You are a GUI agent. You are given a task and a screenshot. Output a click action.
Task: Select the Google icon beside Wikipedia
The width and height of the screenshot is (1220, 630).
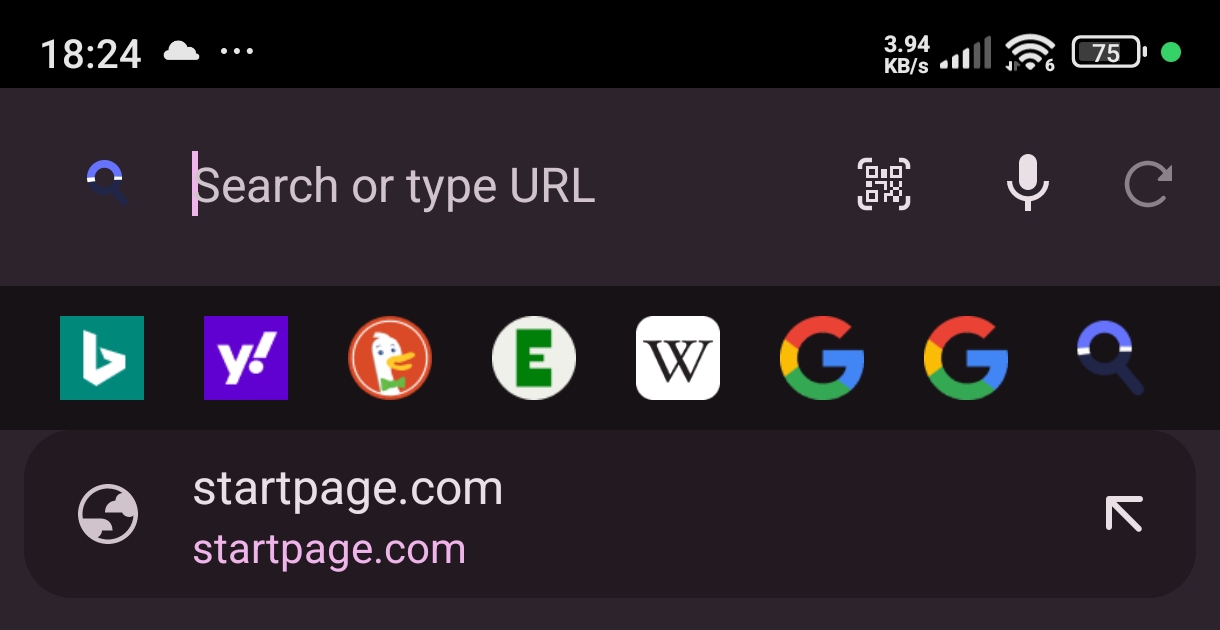822,358
